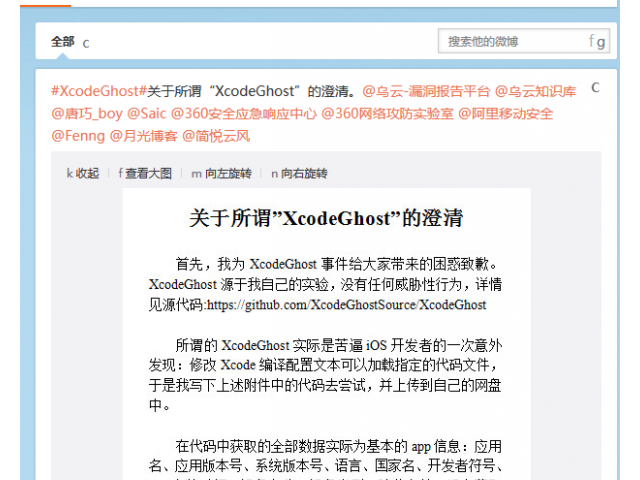The height and width of the screenshot is (480, 640).
Task: Open the @乌云知识库 profile mention
Action: (536, 91)
